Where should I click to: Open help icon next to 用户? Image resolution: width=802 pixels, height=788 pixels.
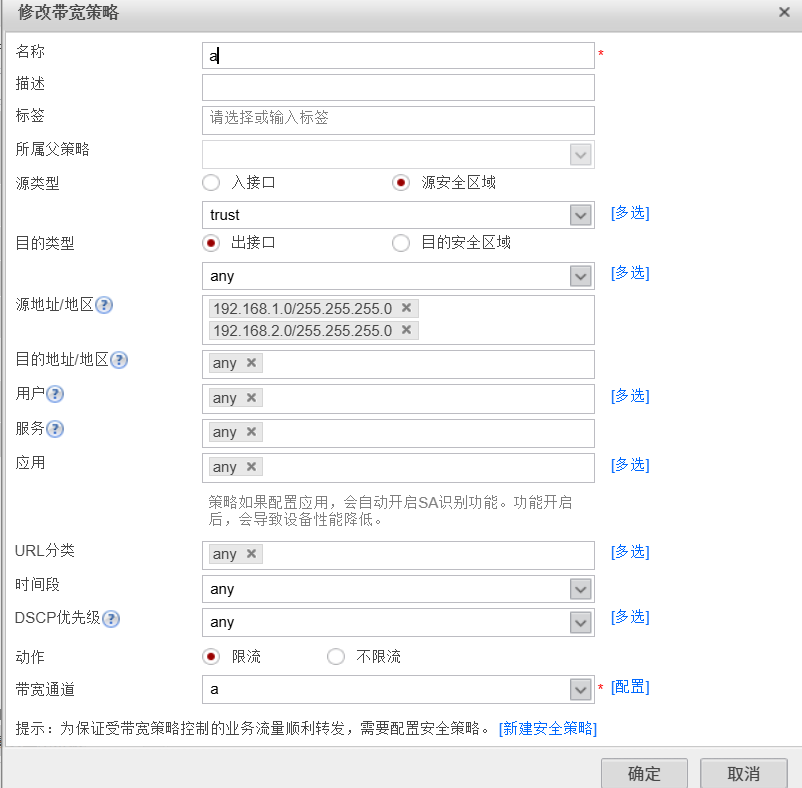[x=55, y=394]
